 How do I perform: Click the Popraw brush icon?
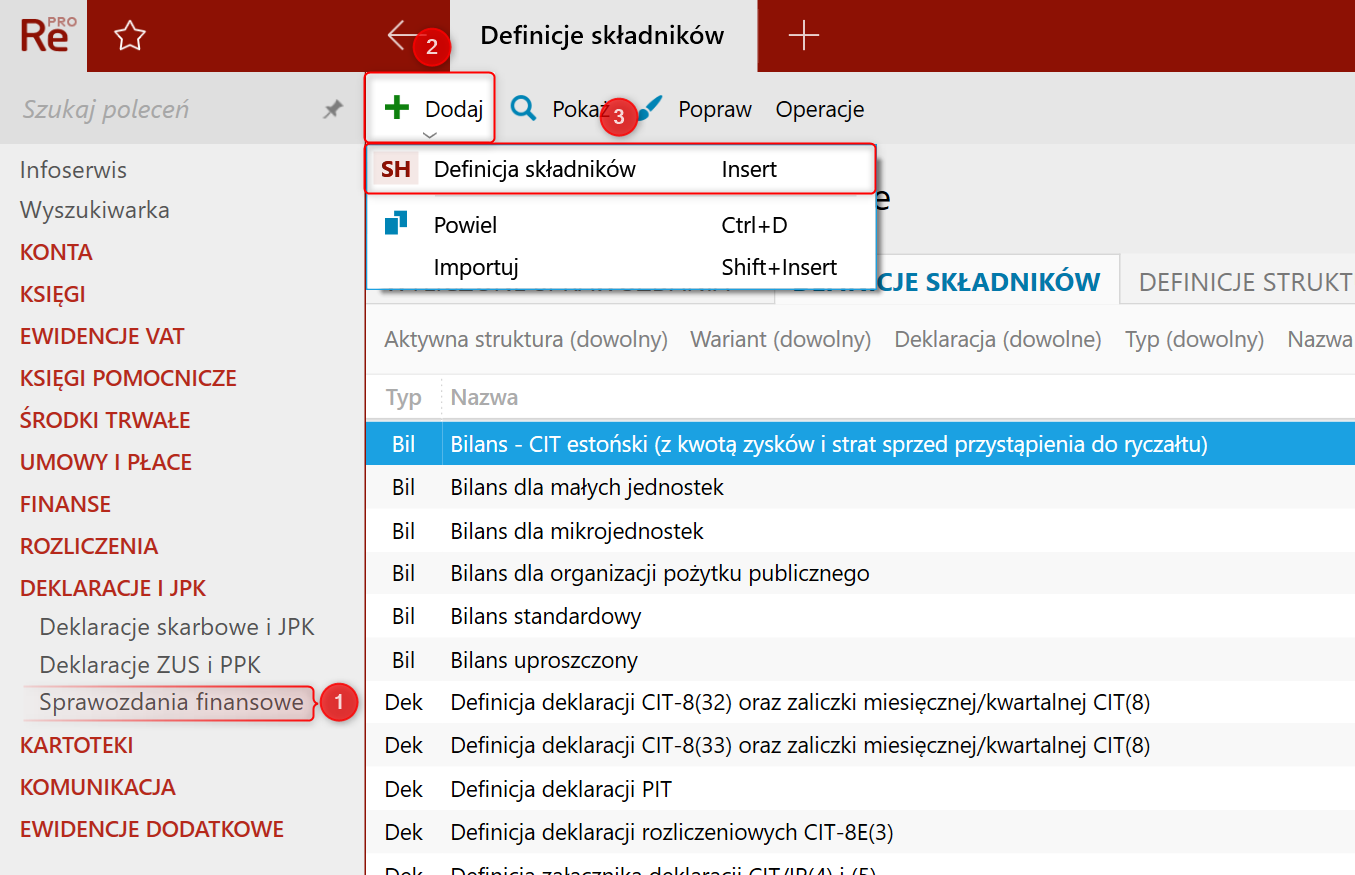point(650,108)
